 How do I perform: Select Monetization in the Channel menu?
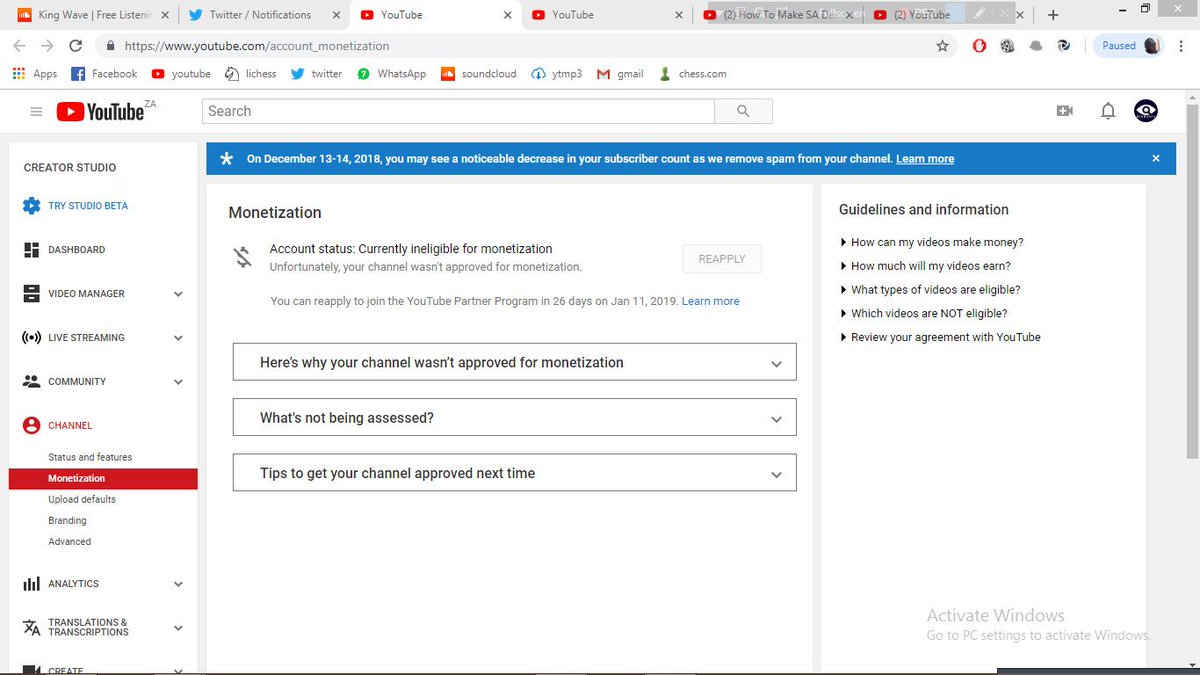tap(103, 478)
